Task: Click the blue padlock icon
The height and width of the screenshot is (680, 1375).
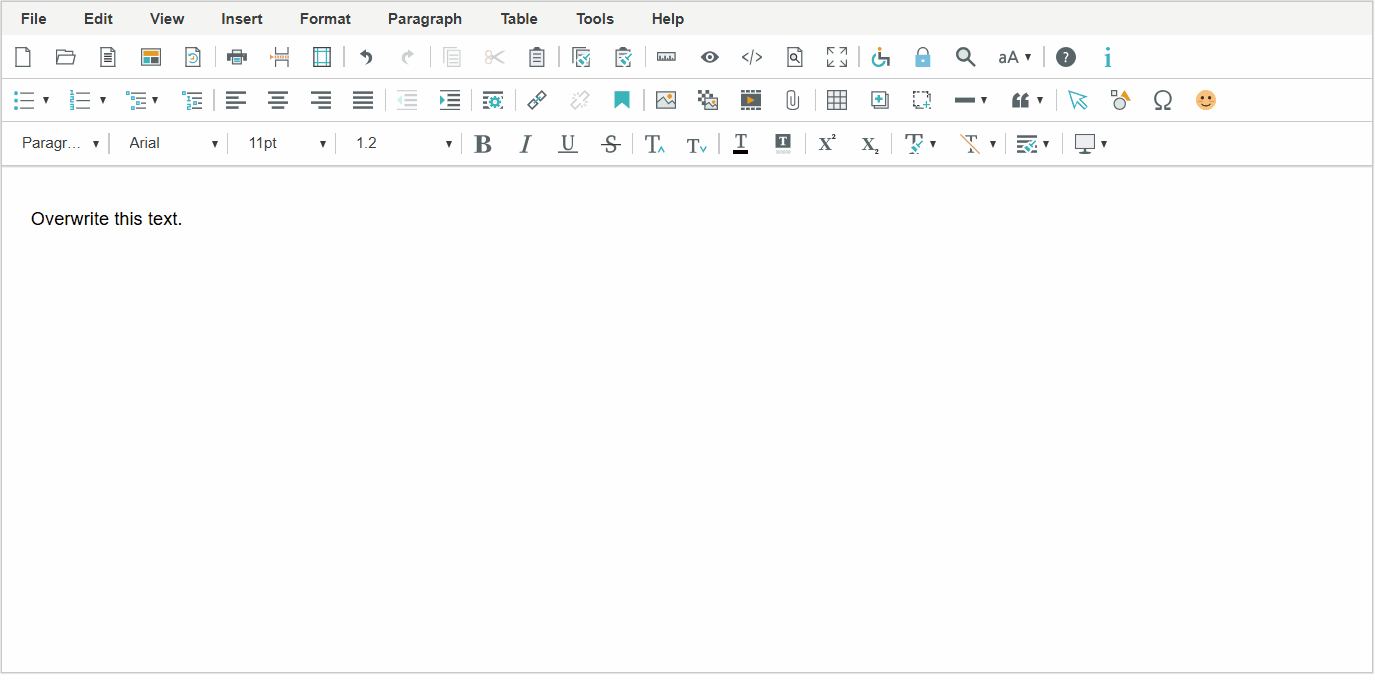Action: click(x=923, y=57)
